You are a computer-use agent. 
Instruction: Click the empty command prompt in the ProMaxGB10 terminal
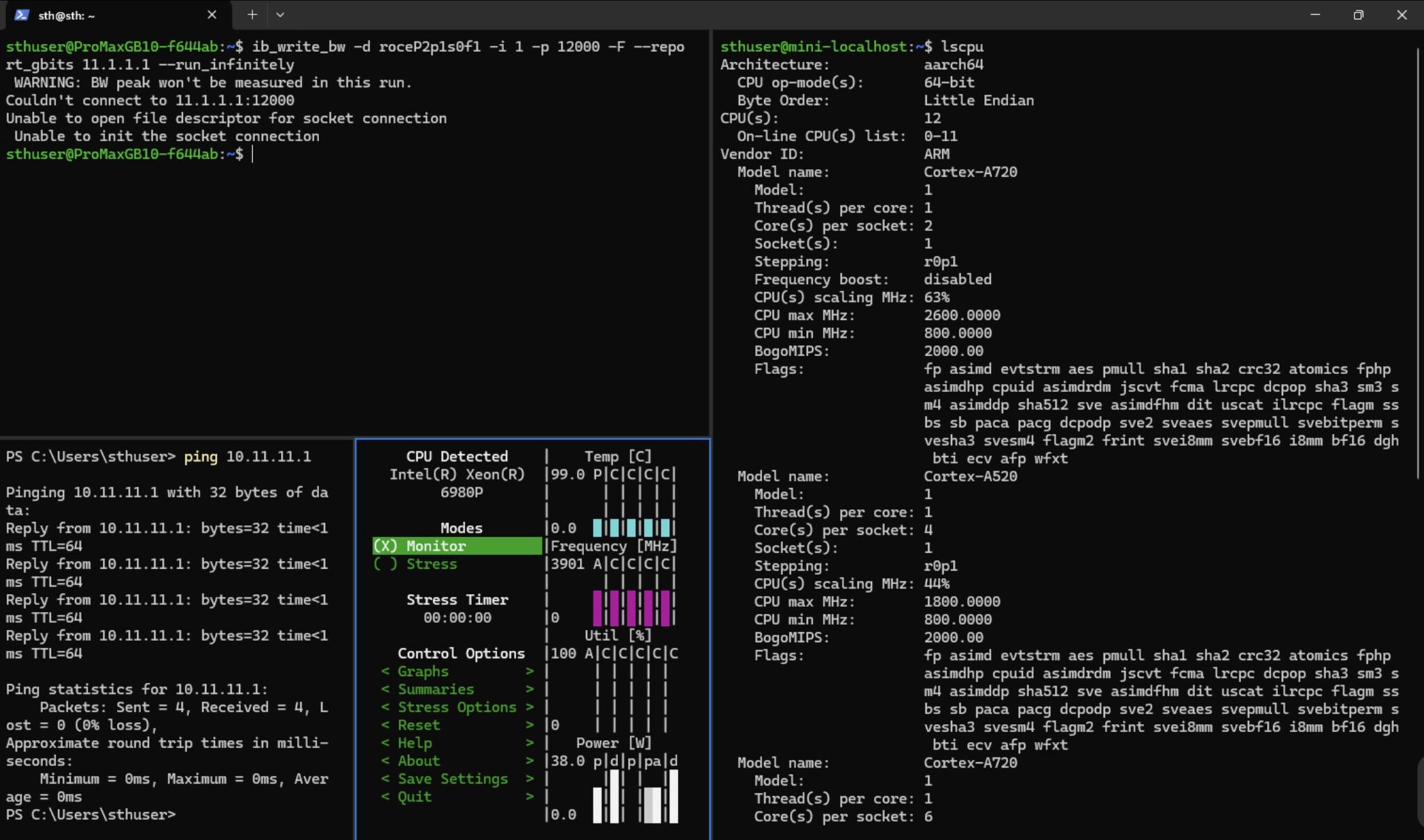point(252,154)
